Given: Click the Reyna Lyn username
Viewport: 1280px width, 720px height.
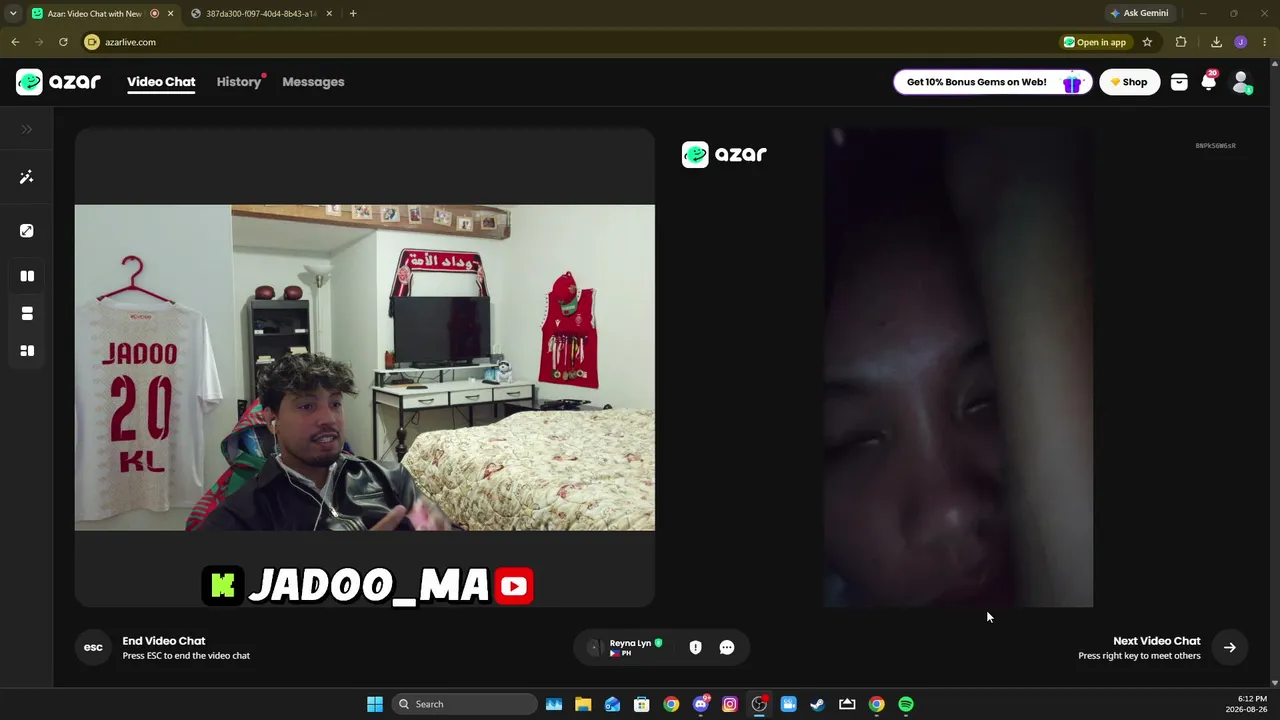Looking at the screenshot, I should pos(630,643).
